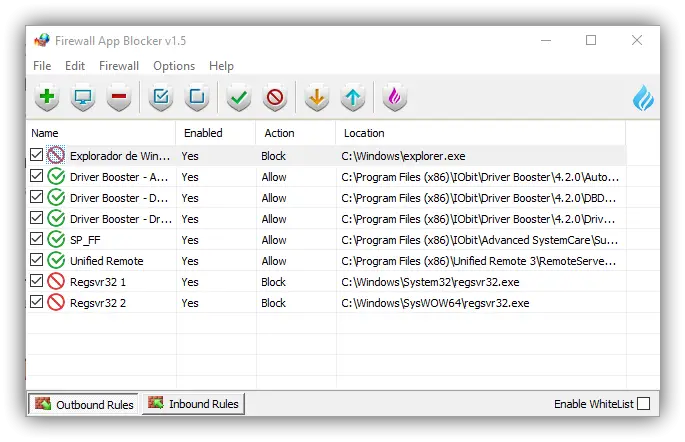Image resolution: width=685 pixels, height=442 pixels.
Task: Click the blue flame logo at toolbar right
Action: [643, 97]
